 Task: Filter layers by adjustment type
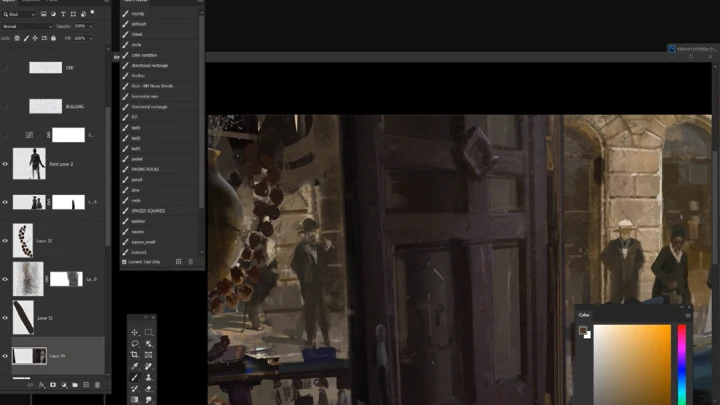(53, 14)
